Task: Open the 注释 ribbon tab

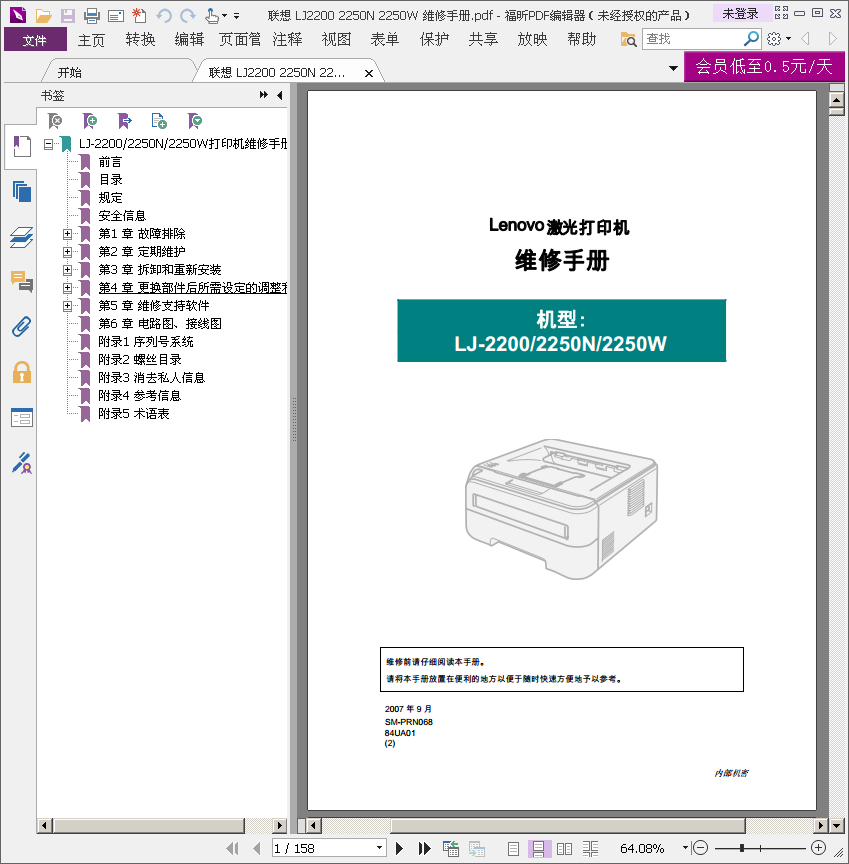Action: pos(288,40)
